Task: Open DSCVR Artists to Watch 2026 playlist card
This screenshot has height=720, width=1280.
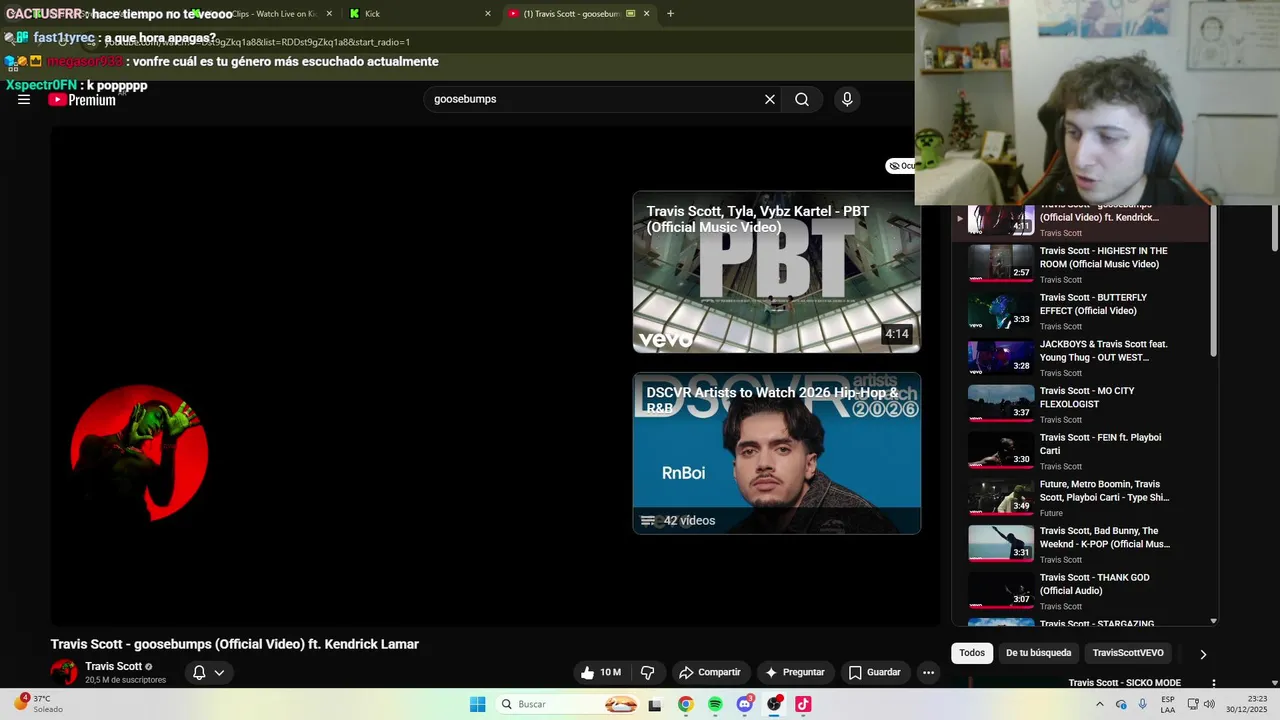Action: (x=777, y=453)
